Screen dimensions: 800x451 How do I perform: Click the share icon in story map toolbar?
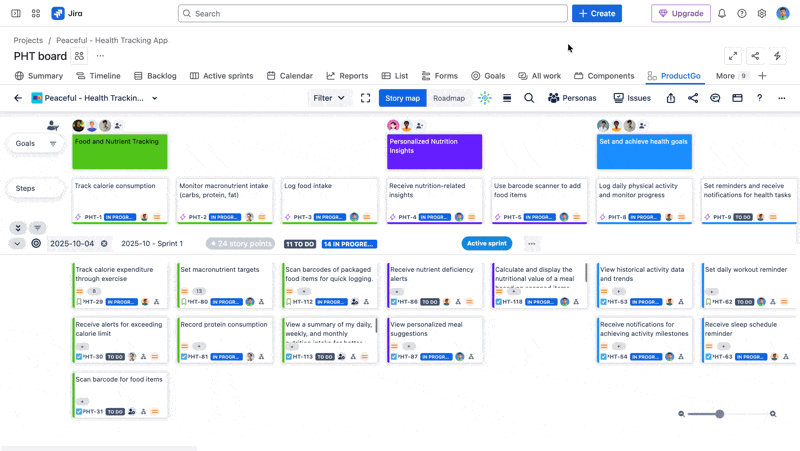pos(693,98)
